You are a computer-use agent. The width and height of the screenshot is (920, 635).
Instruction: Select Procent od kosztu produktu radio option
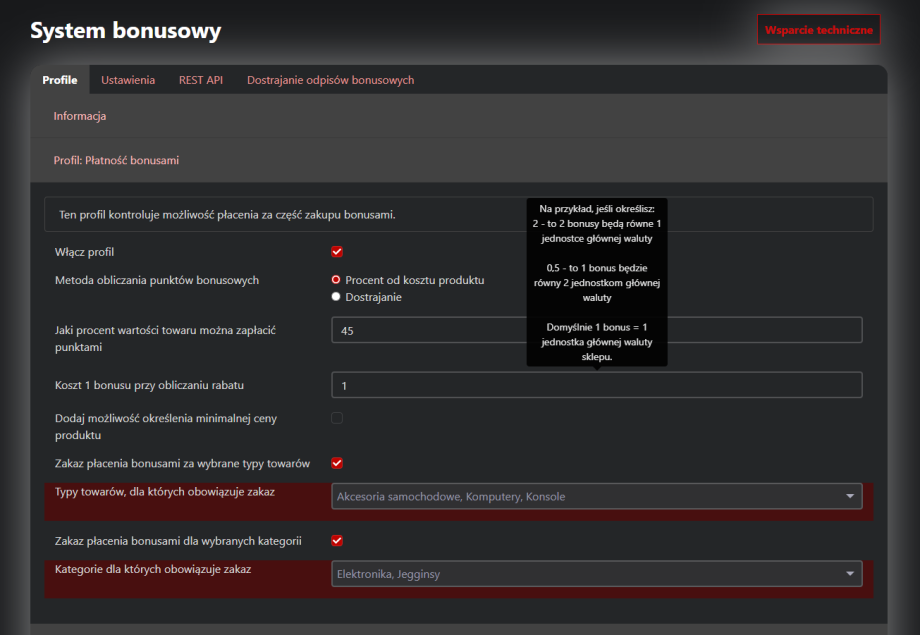pyautogui.click(x=337, y=280)
